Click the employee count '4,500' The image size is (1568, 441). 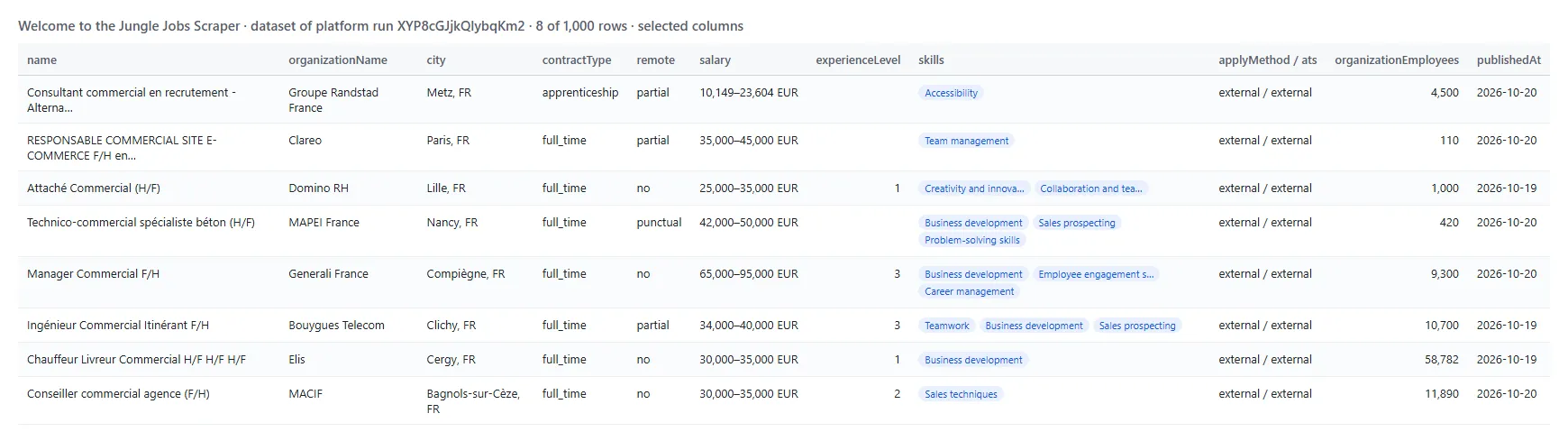[x=1445, y=93]
